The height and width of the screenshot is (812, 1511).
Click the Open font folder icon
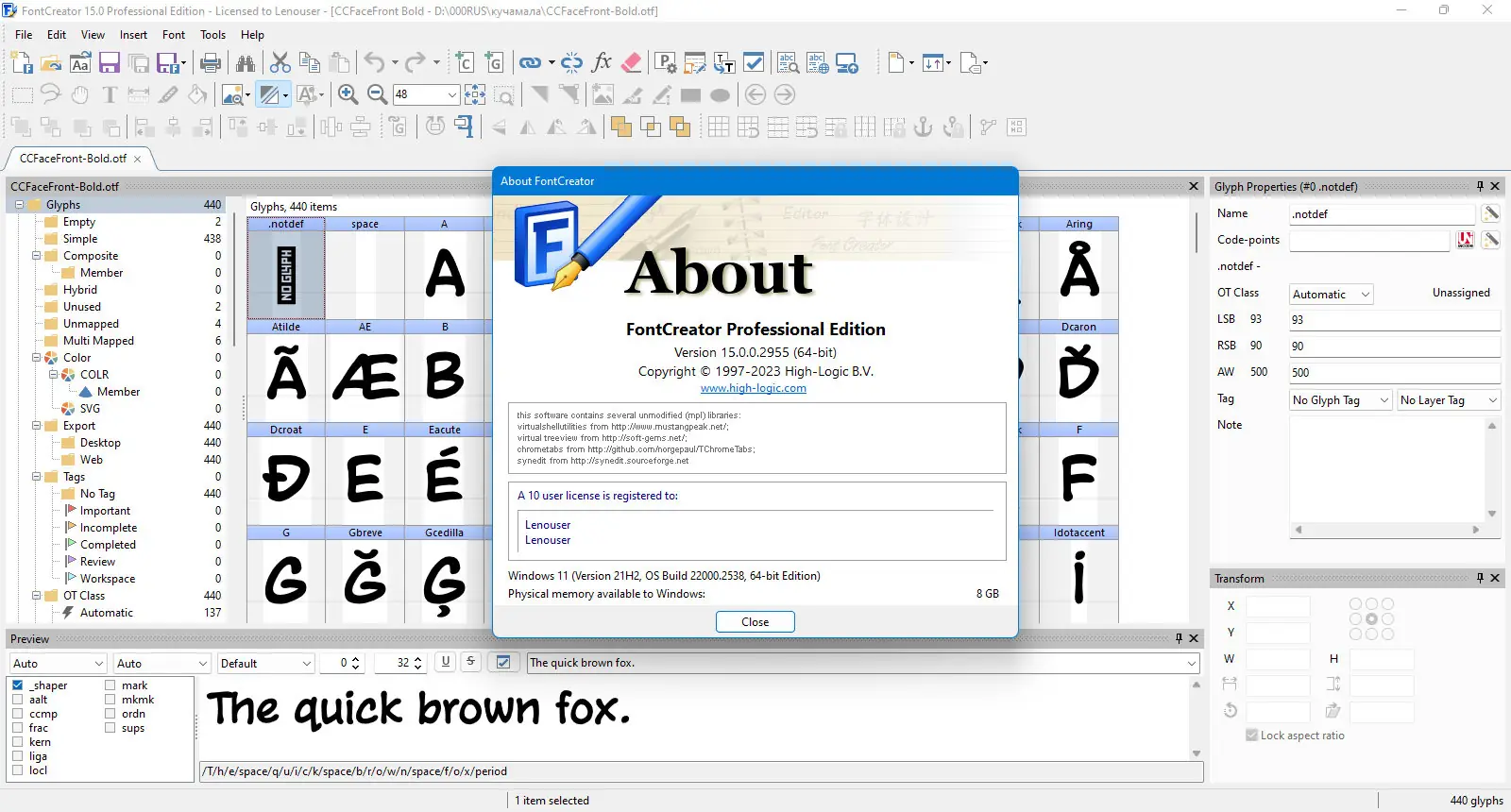click(51, 63)
